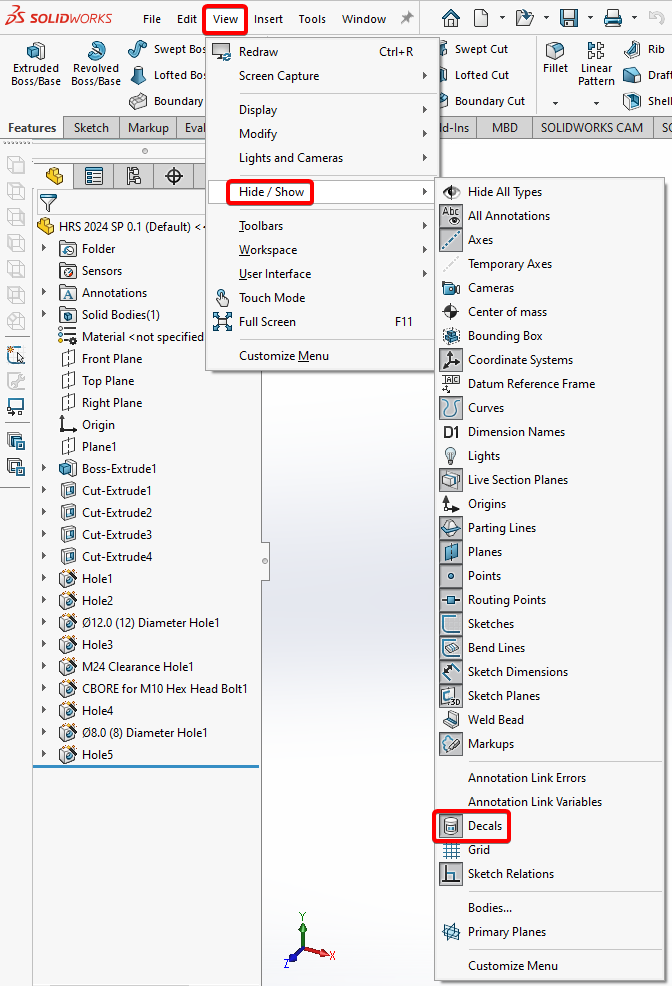Click Touch Mode in View menu

point(323,298)
